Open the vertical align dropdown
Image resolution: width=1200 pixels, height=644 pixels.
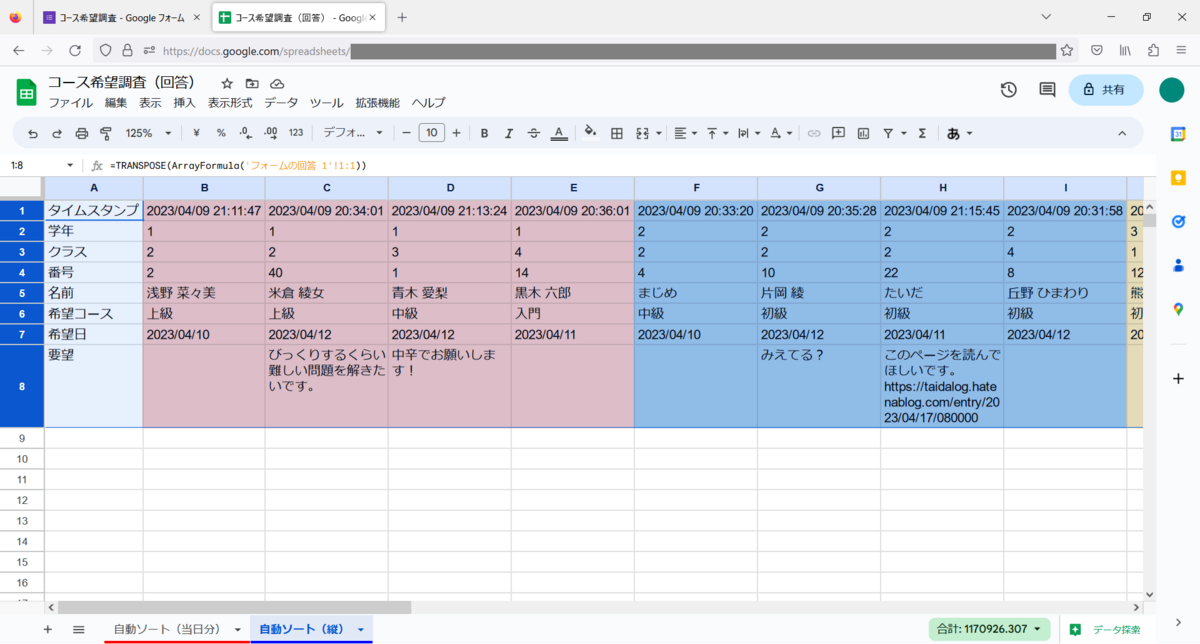[717, 133]
